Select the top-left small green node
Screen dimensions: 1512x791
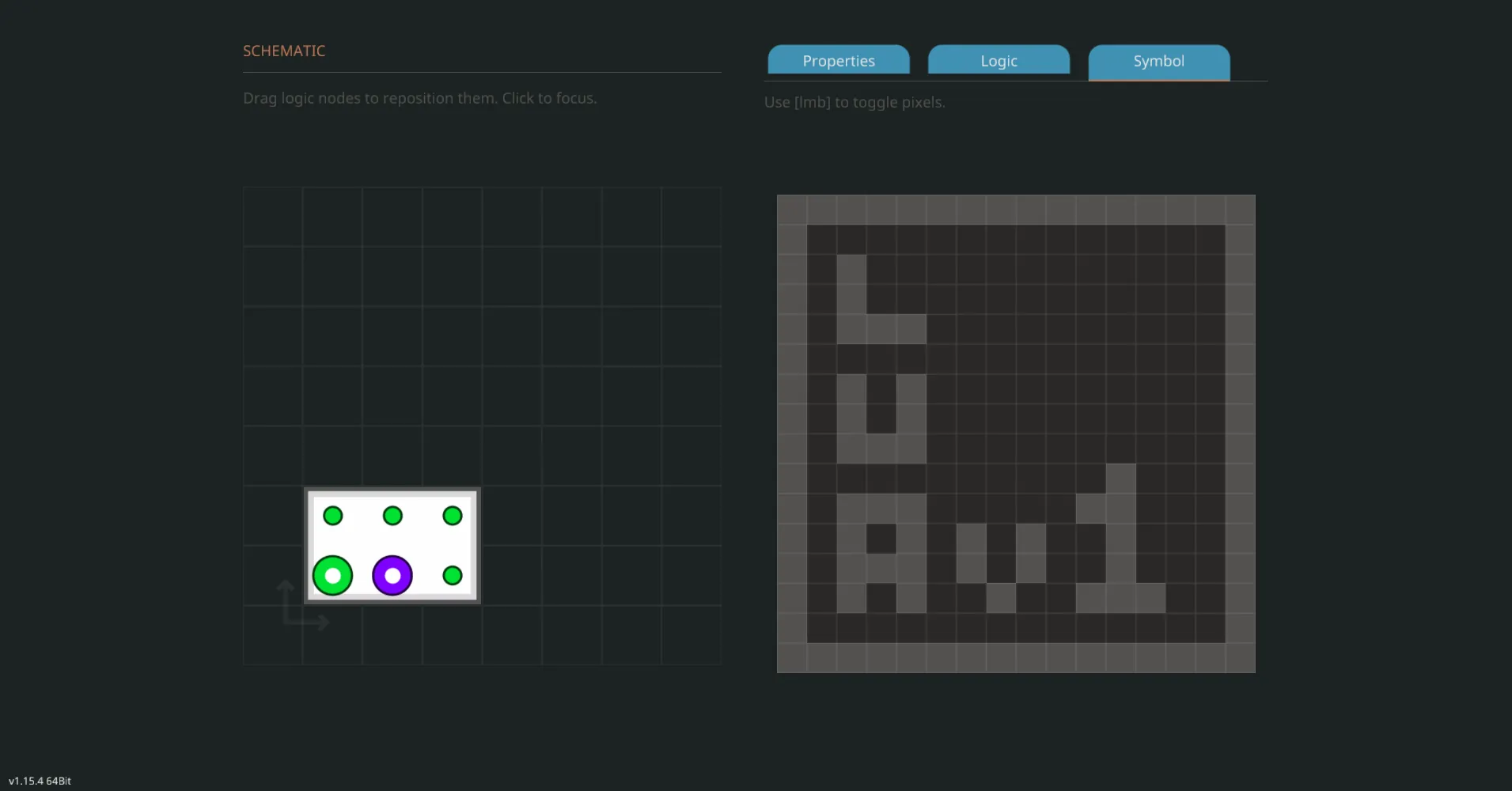[x=333, y=516]
